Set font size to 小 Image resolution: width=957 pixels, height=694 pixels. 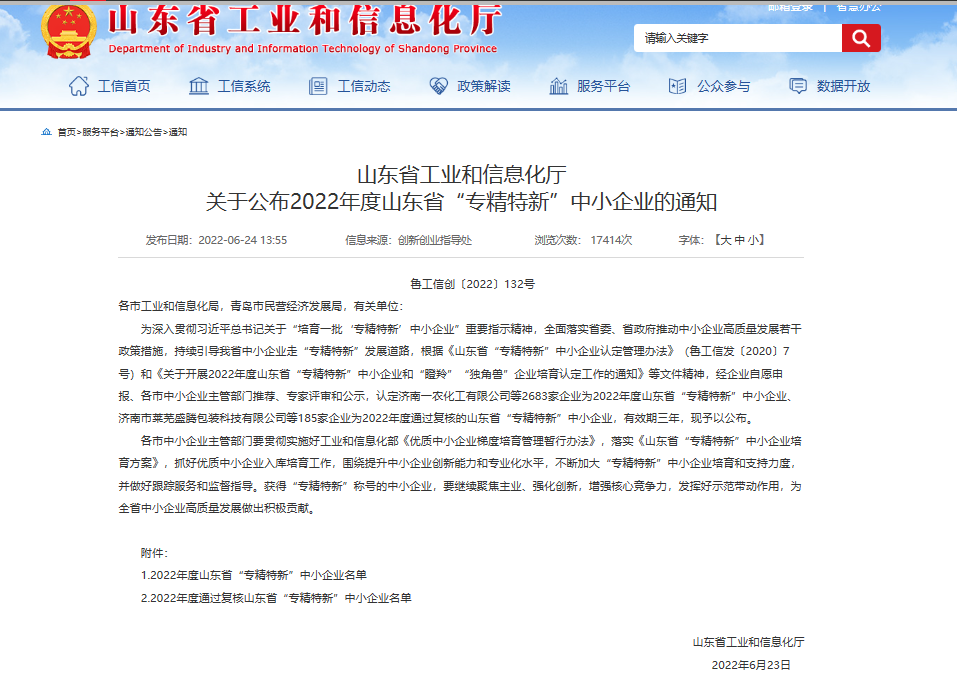point(753,240)
